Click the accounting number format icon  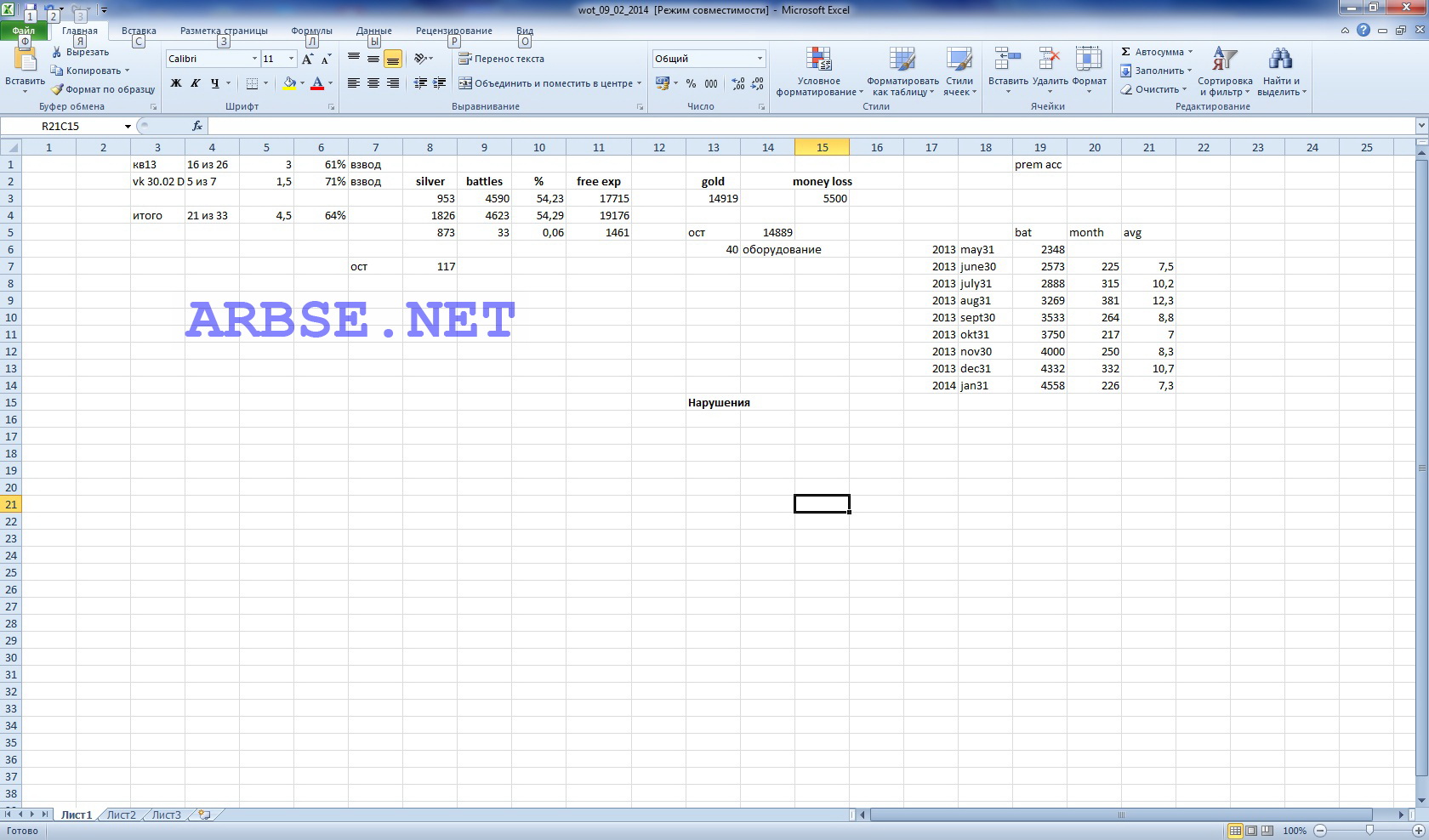click(x=663, y=83)
